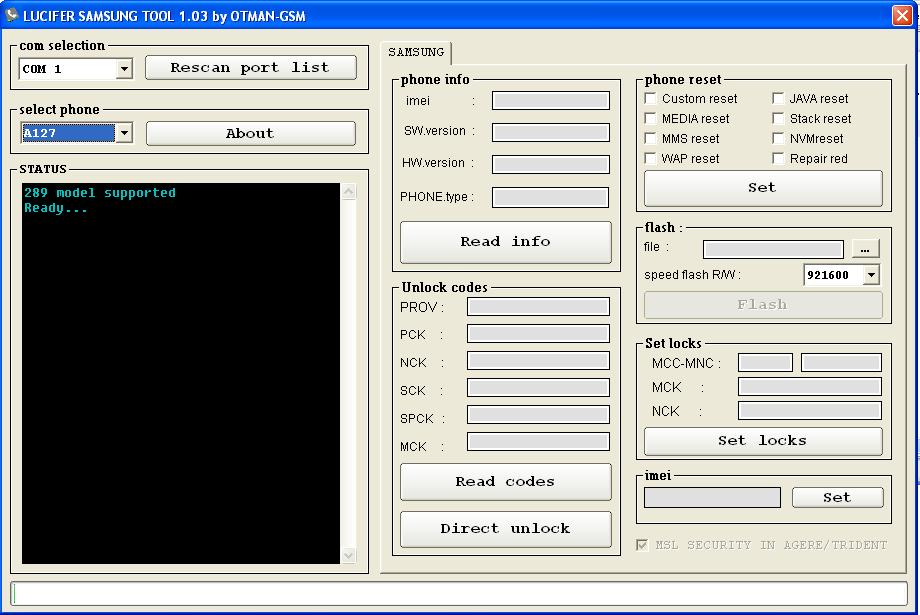
Task: Click the SW.version field
Action: pyautogui.click(x=550, y=132)
